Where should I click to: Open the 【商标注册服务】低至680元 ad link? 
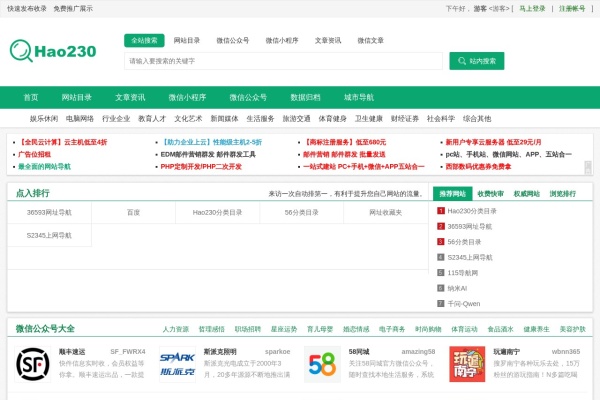tap(344, 142)
